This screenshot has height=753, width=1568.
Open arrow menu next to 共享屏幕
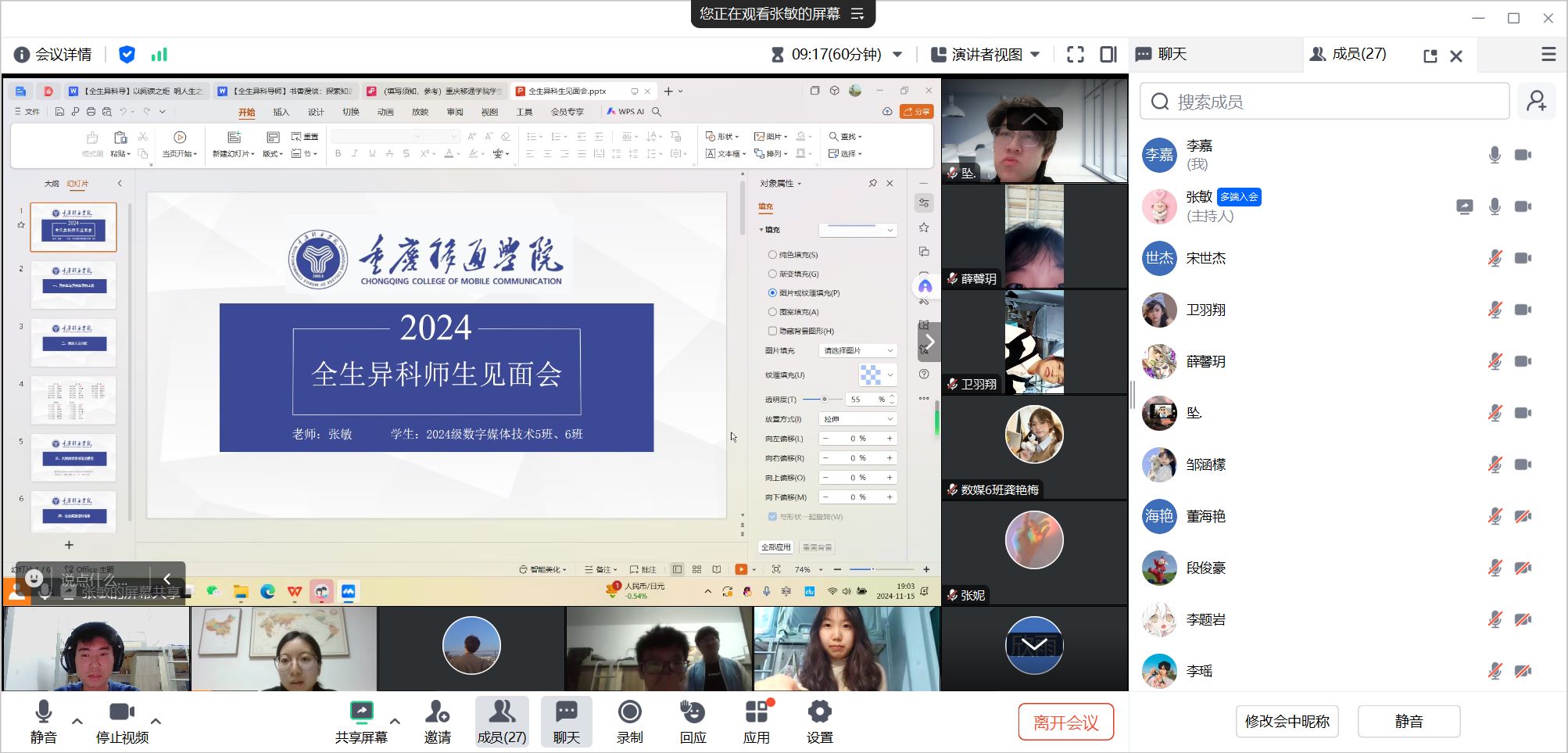(x=395, y=721)
